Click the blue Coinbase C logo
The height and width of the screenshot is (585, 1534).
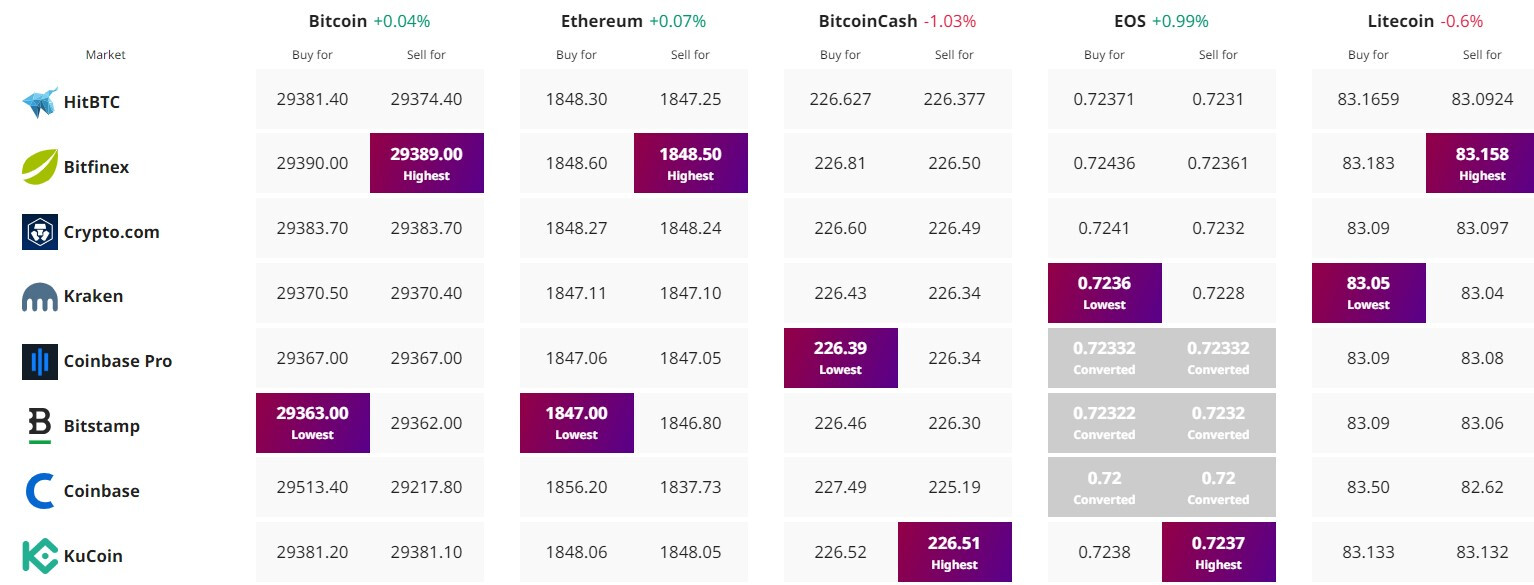pos(40,491)
